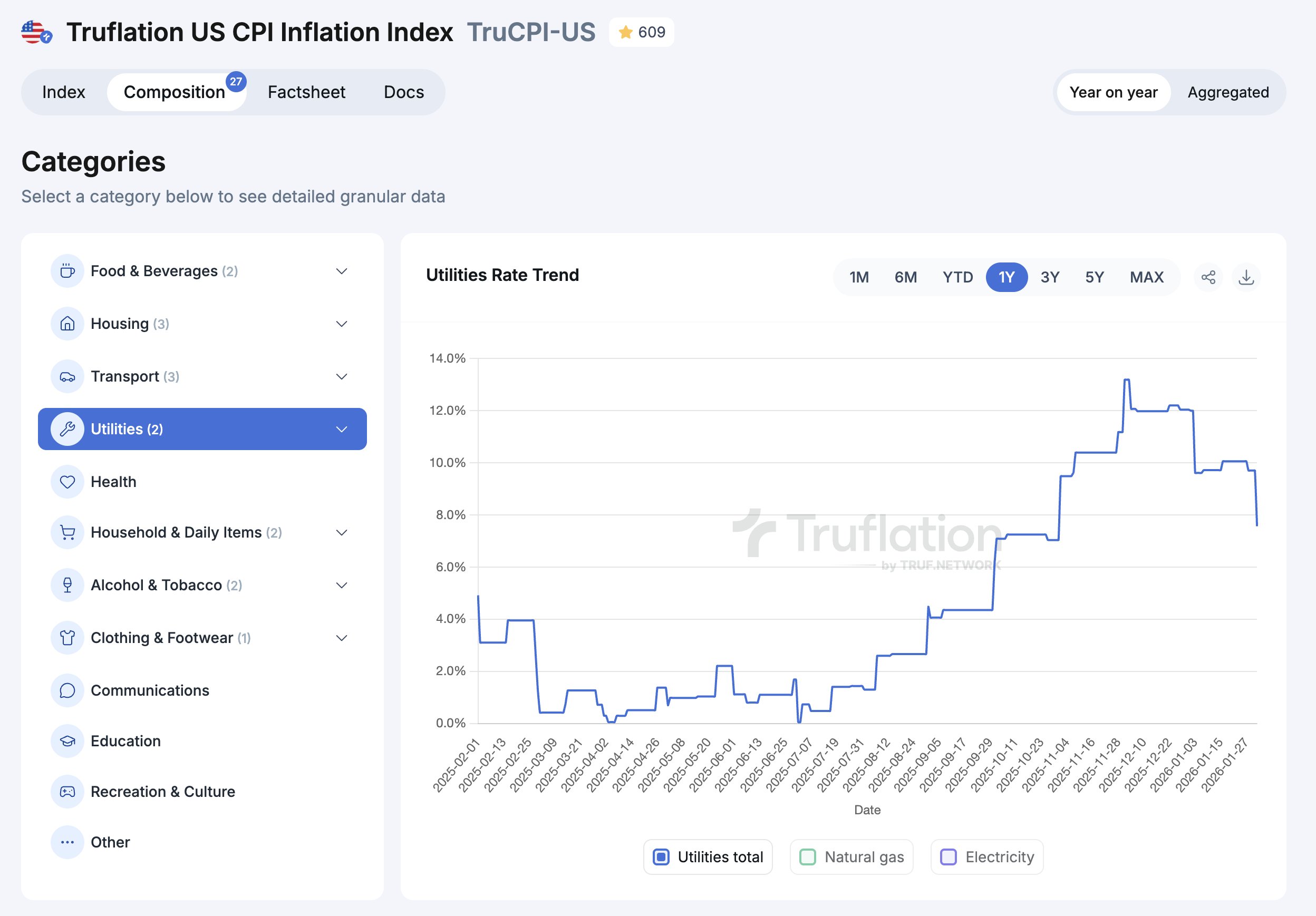Toggle the Utilities total series checkbox
The image size is (1316, 916).
661,857
